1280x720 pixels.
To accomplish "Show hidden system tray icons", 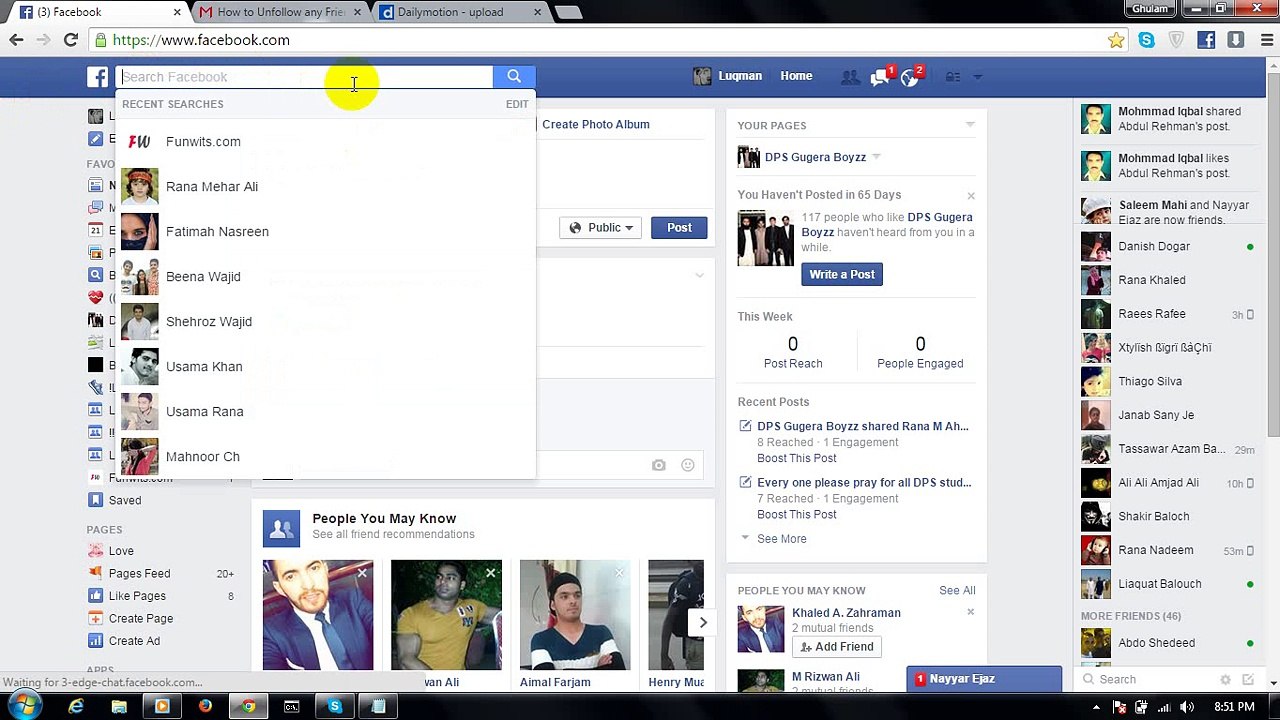I will (x=1096, y=707).
